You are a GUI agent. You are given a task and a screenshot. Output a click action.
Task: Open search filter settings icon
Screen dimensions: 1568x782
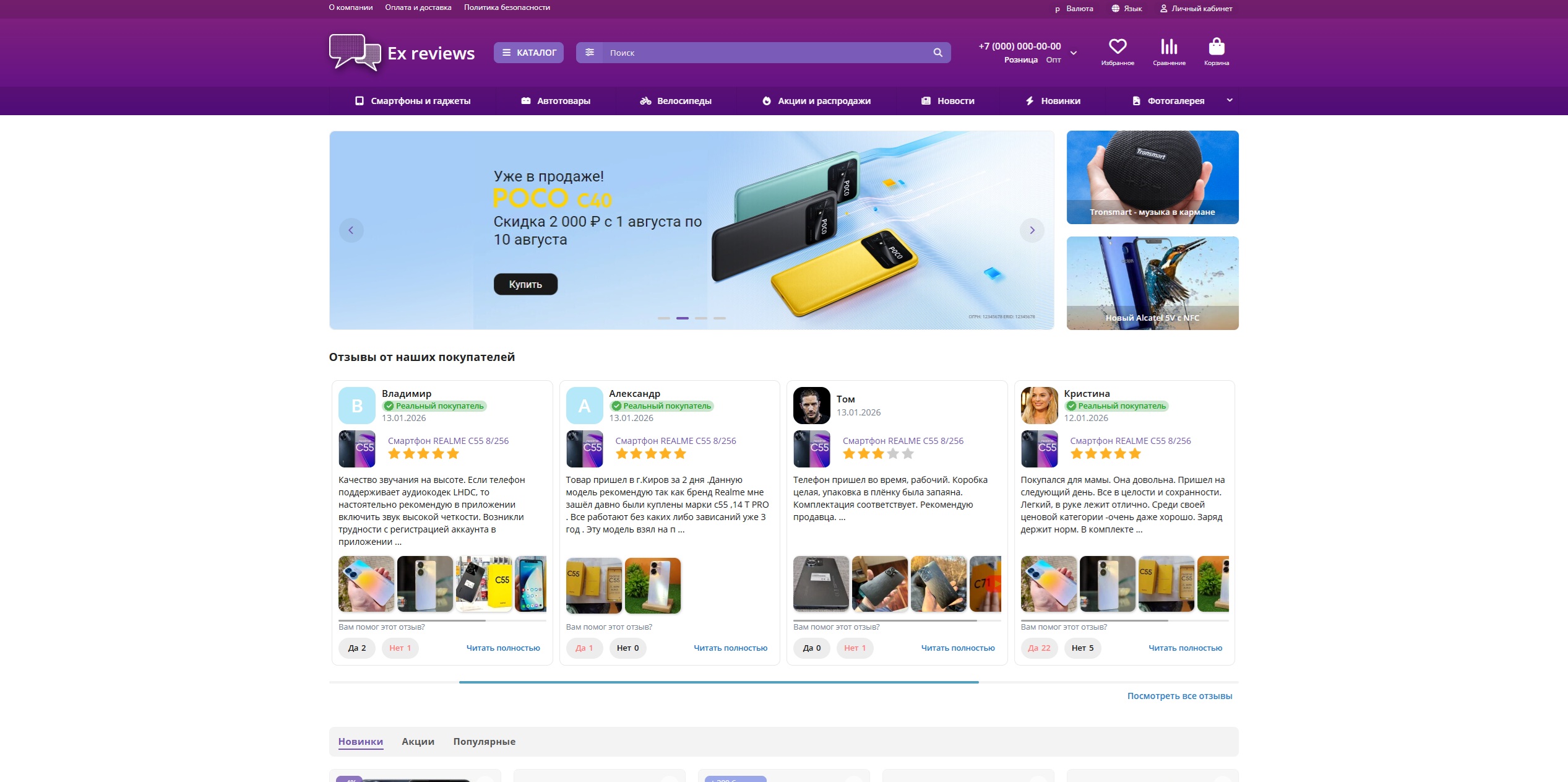click(590, 53)
